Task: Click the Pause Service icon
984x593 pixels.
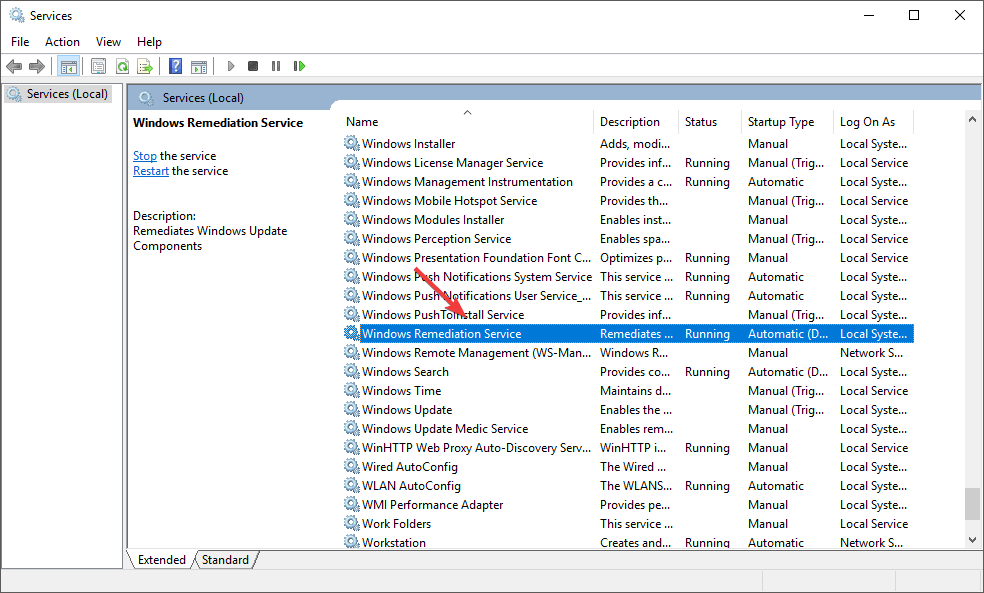Action: click(275, 66)
